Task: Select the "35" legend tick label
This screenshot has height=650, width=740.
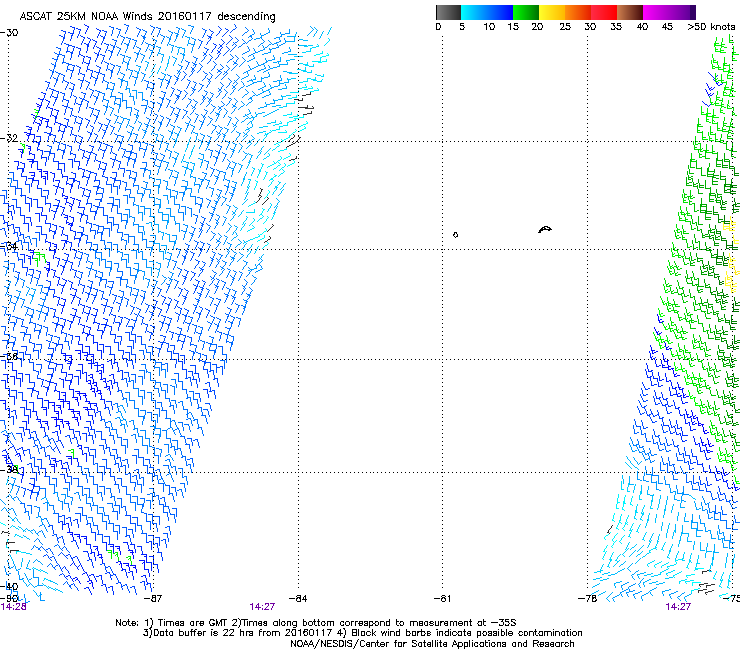Action: click(616, 27)
